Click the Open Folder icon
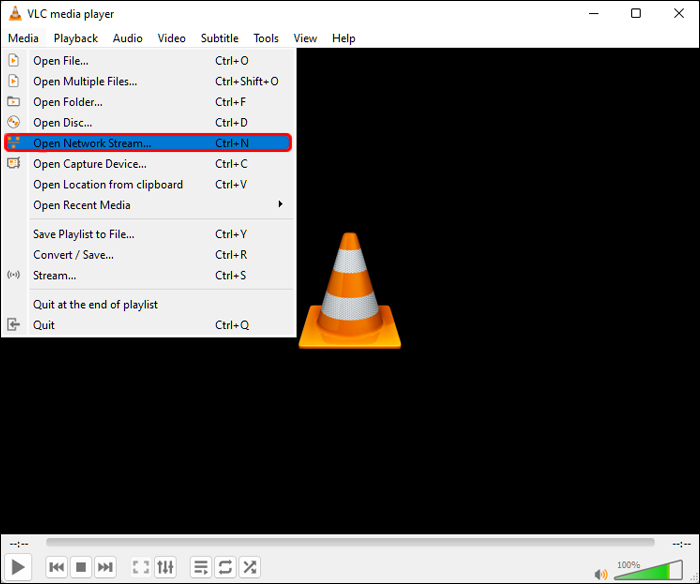Image resolution: width=700 pixels, height=584 pixels. click(14, 101)
